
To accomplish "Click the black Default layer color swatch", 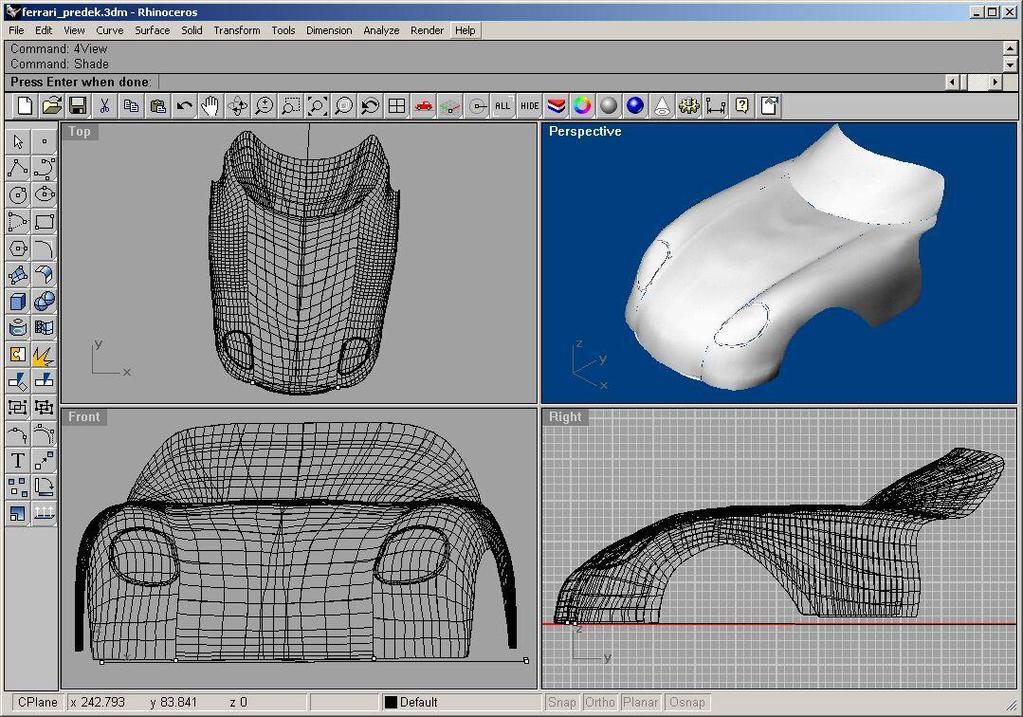I will point(391,703).
